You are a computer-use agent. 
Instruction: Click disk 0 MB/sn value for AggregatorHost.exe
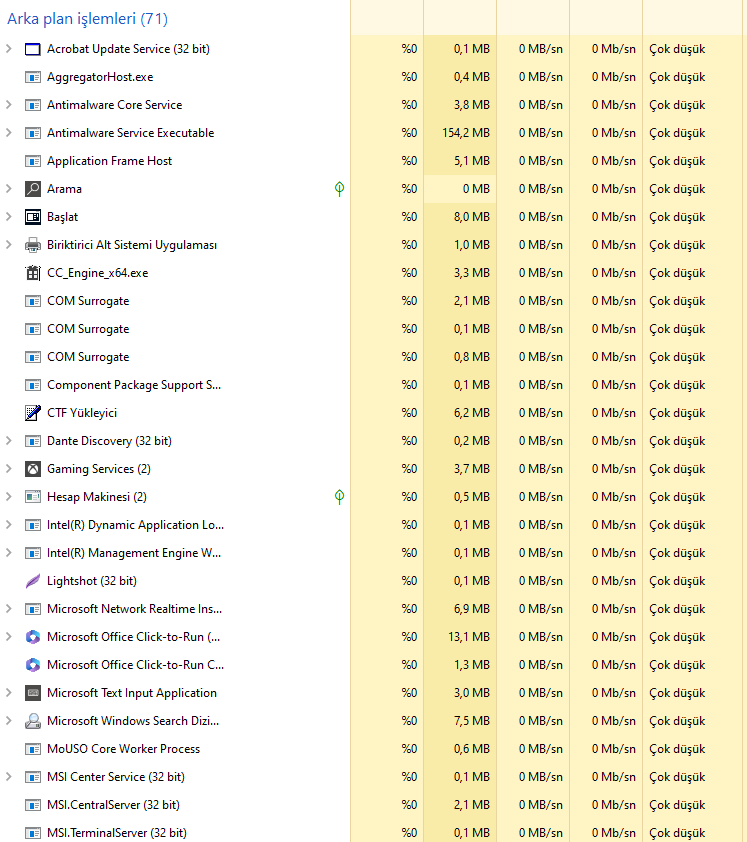point(541,77)
